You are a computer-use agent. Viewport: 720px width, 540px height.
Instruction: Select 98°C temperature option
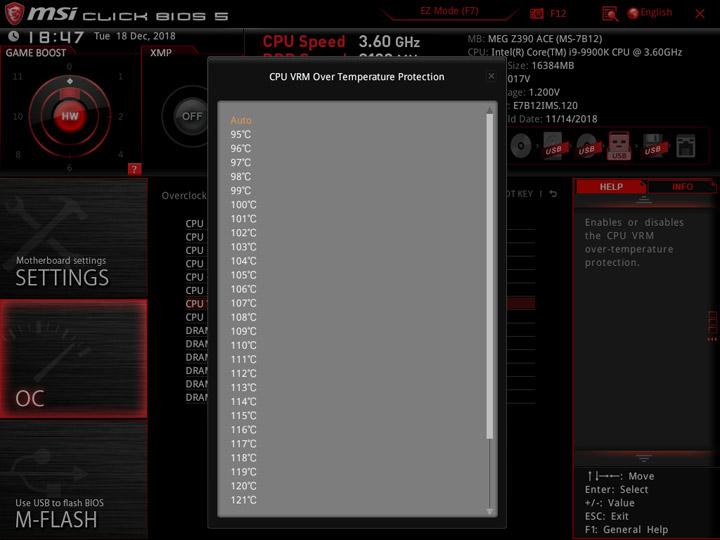pyautogui.click(x=241, y=177)
